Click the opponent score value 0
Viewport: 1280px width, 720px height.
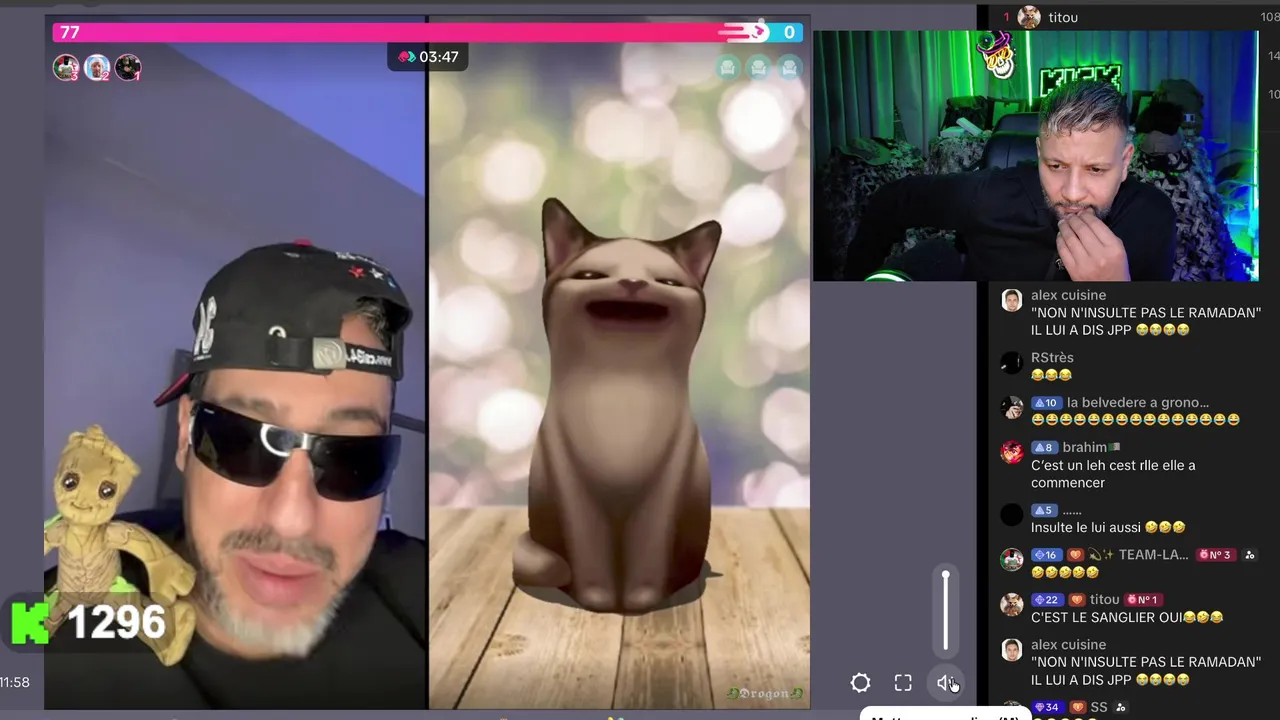tap(789, 32)
